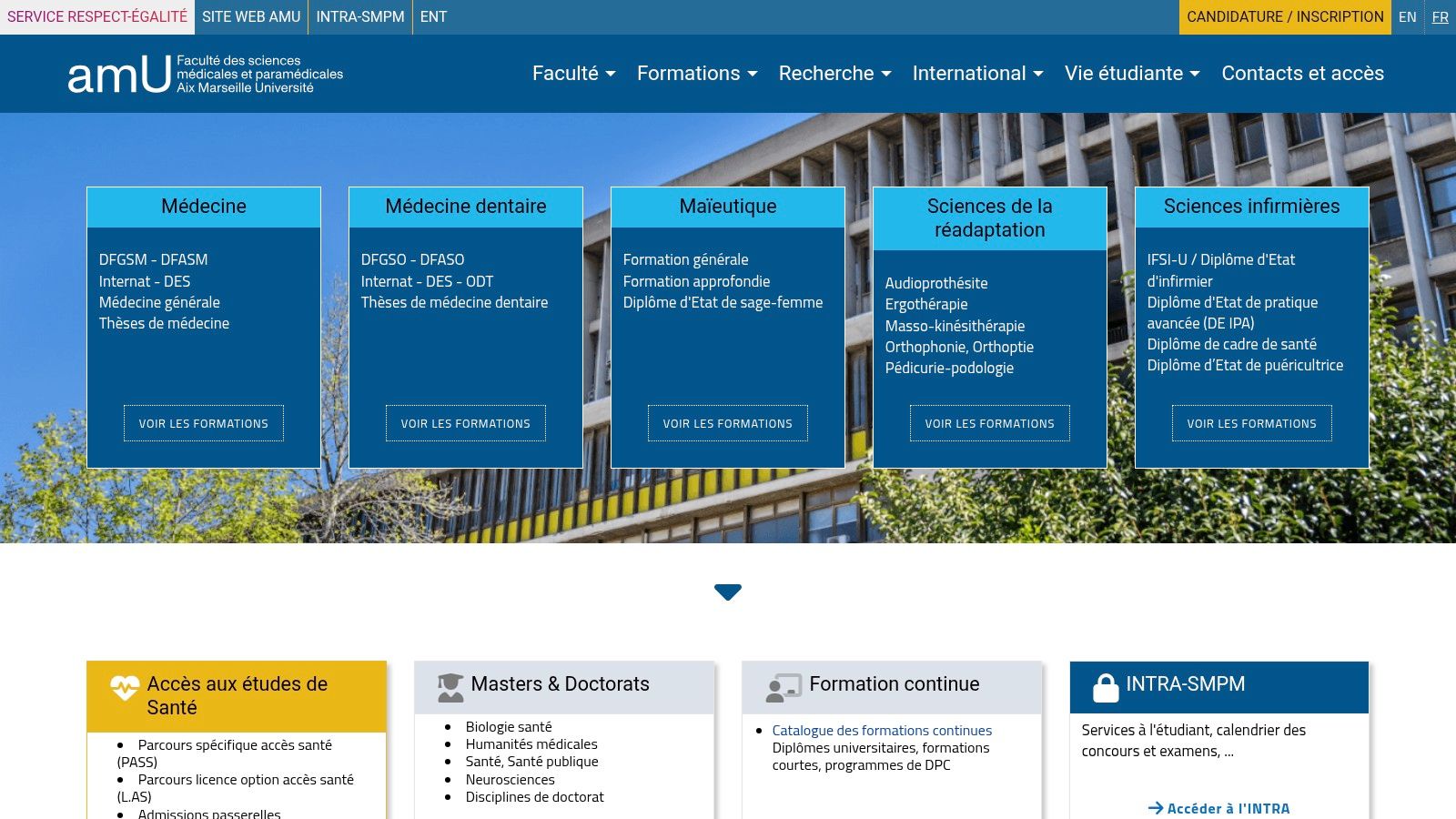Image resolution: width=1456 pixels, height=819 pixels.
Task: Click the heartbeat icon on Accès aux études de Santé
Action: pyautogui.click(x=125, y=687)
